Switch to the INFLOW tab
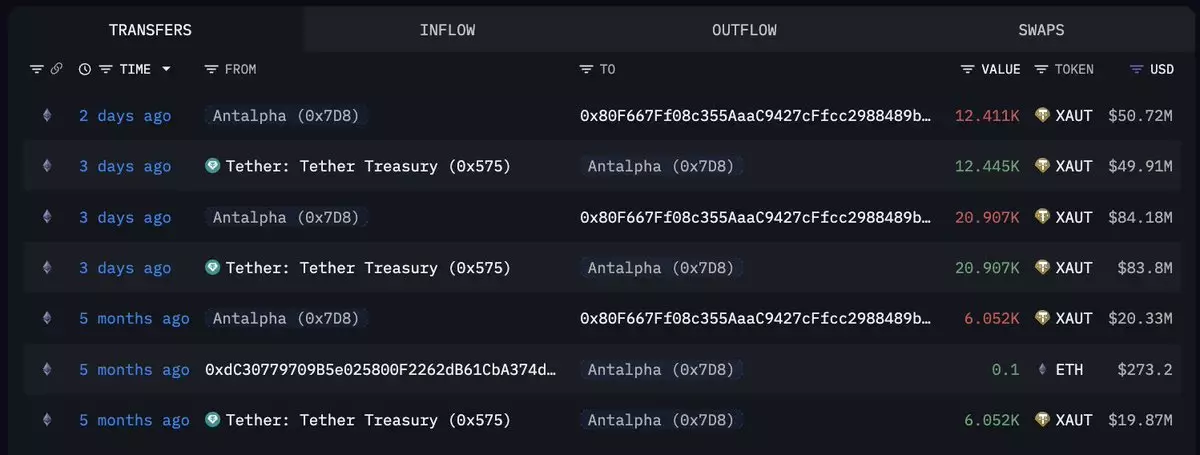This screenshot has width=1200, height=455. click(447, 30)
